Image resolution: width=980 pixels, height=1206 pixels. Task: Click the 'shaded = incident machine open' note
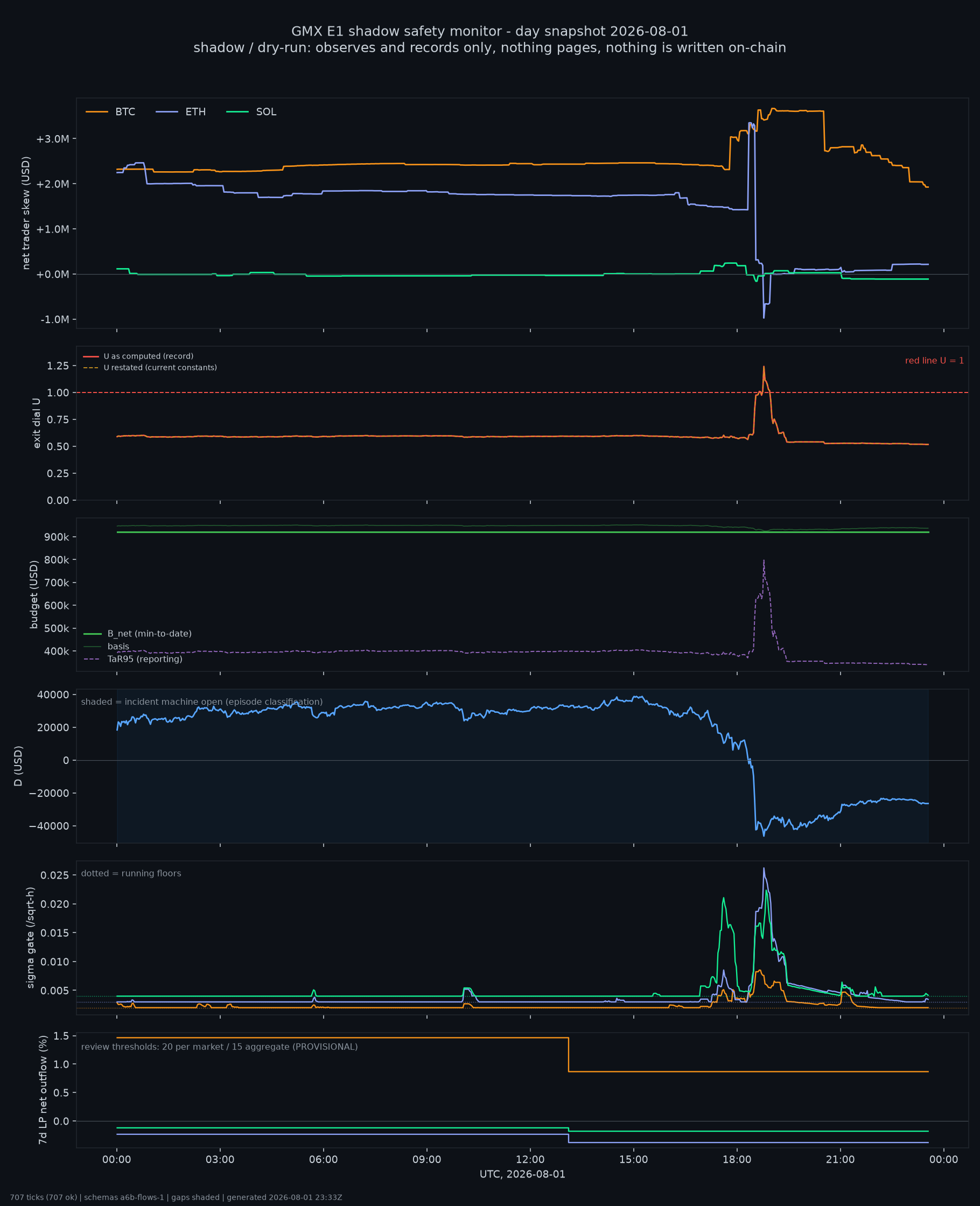coord(202,702)
